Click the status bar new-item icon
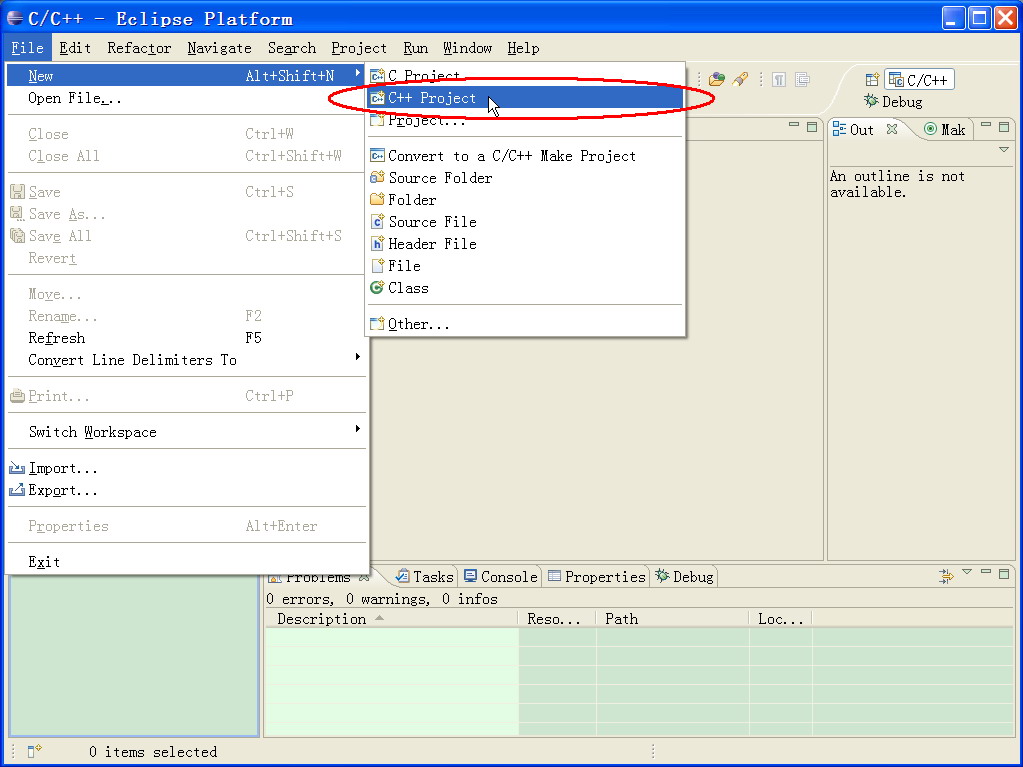The height and width of the screenshot is (767, 1023). 35,751
